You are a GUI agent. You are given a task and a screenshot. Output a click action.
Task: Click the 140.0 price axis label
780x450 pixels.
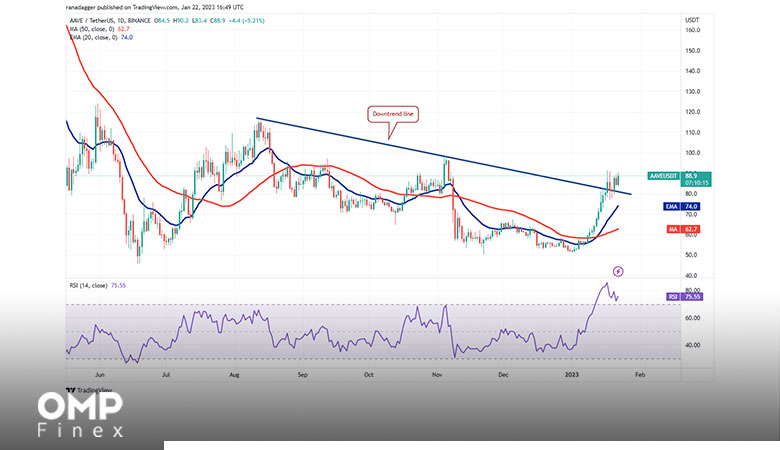coord(692,71)
